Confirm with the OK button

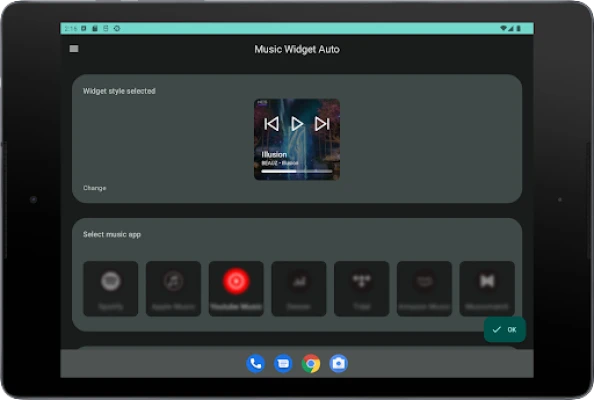[505, 330]
